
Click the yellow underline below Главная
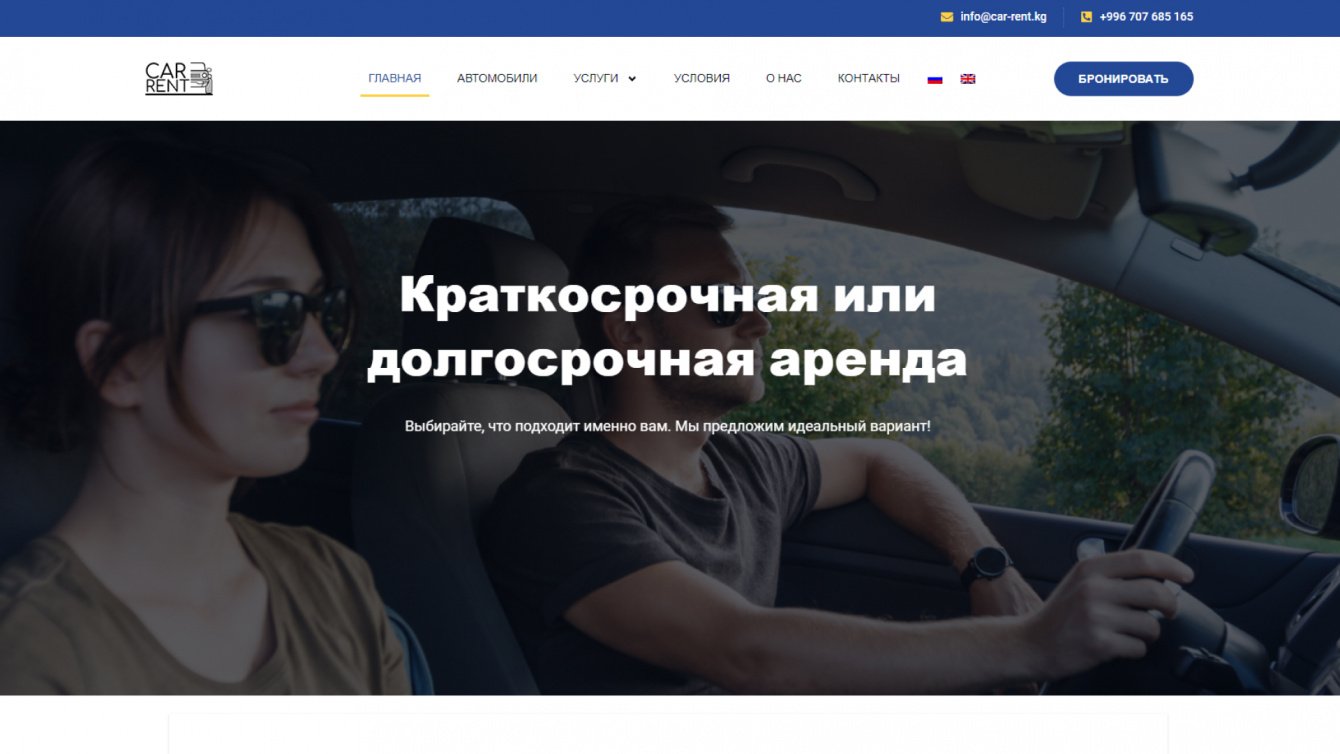tap(395, 95)
